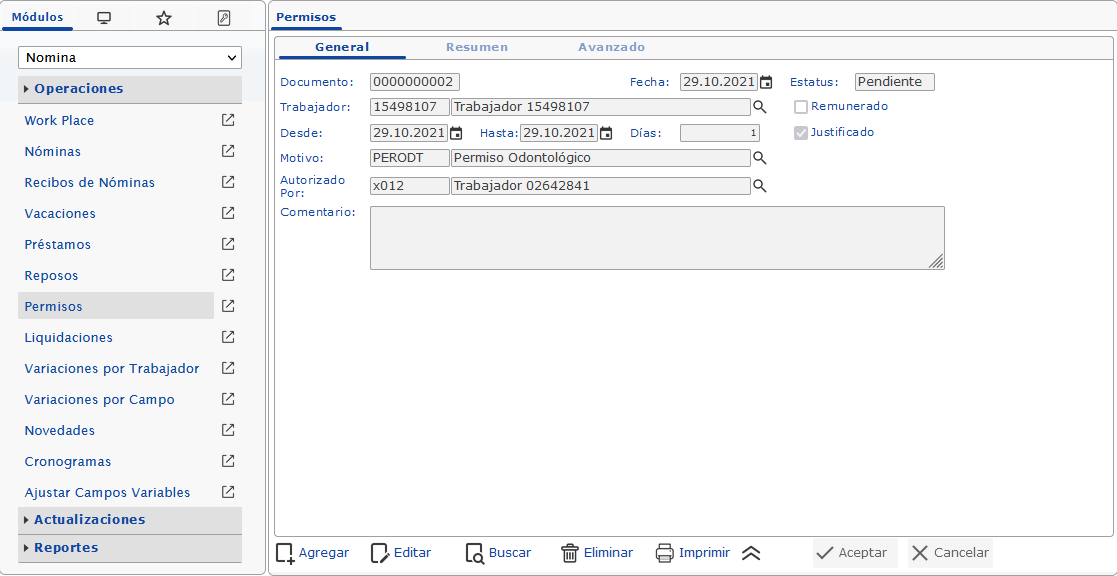Click the Motivo code field PERODT
This screenshot has width=1117, height=576.
tap(410, 157)
